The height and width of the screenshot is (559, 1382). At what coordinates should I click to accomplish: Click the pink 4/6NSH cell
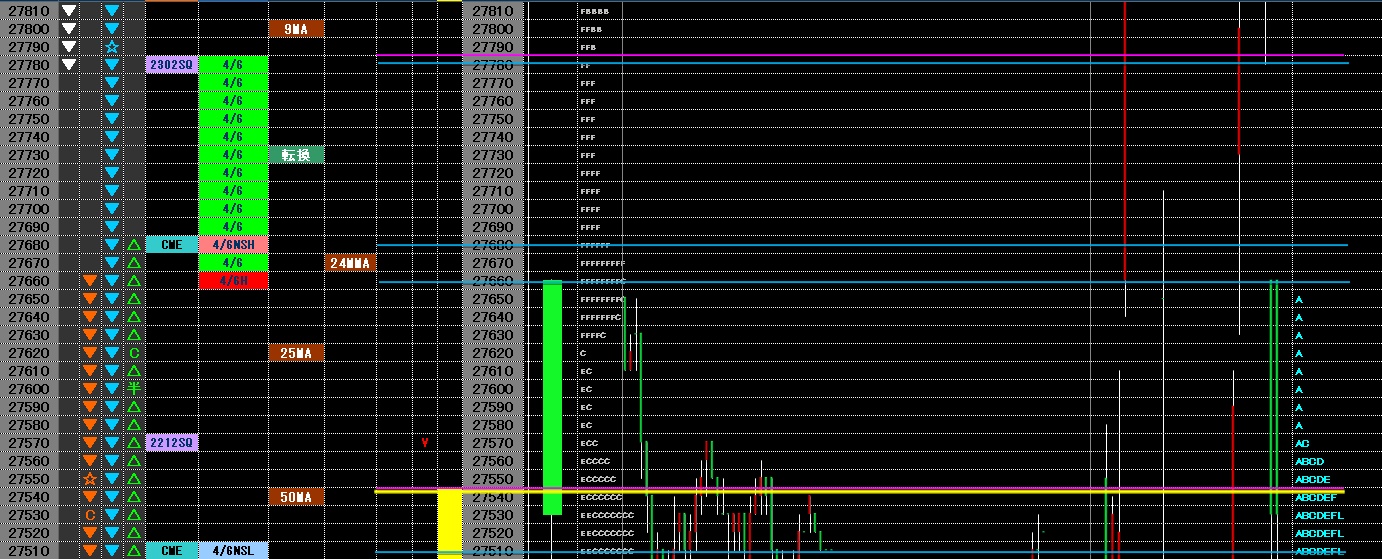[x=233, y=245]
